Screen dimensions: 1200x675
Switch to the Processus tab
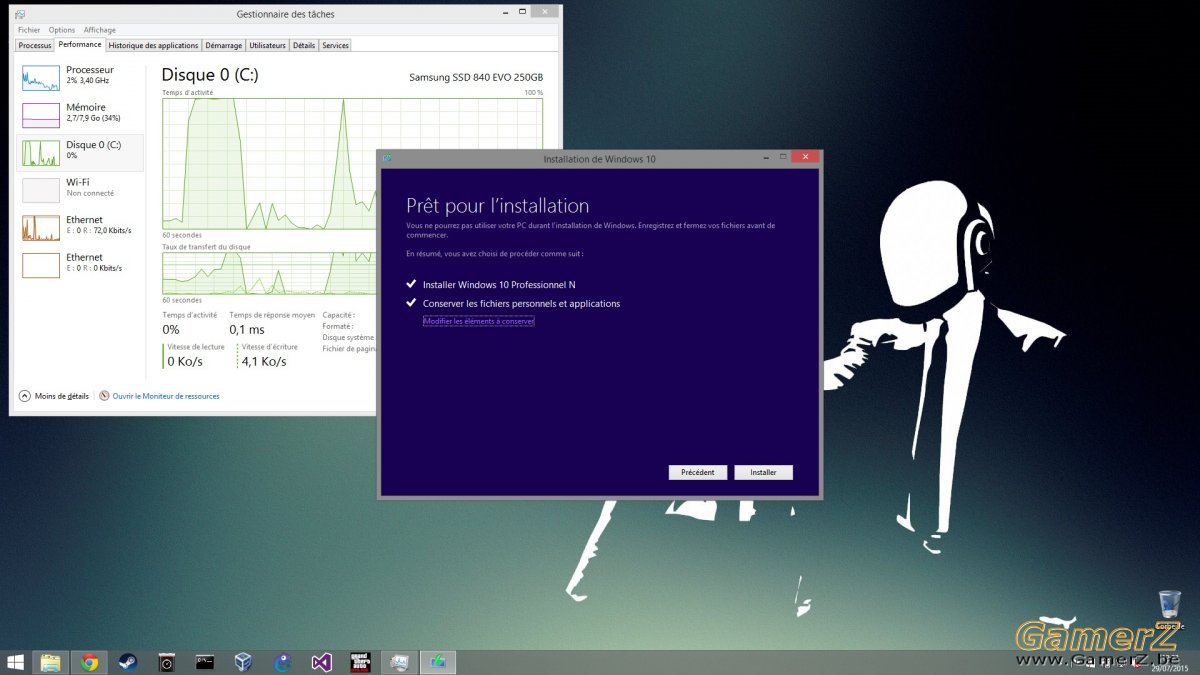pos(35,45)
